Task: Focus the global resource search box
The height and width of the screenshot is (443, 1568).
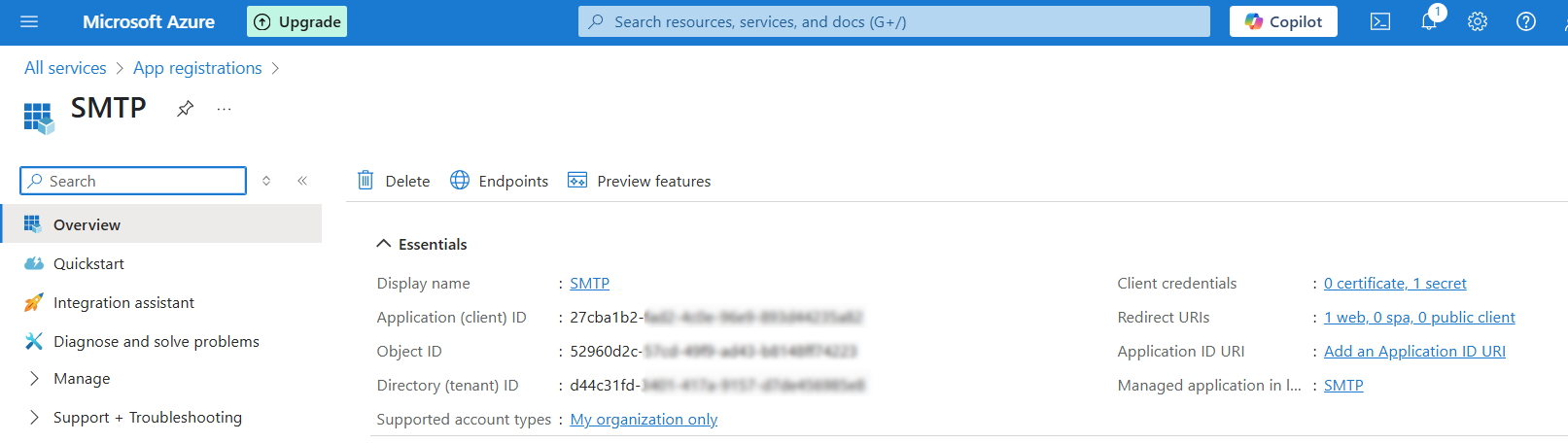Action: coord(894,21)
